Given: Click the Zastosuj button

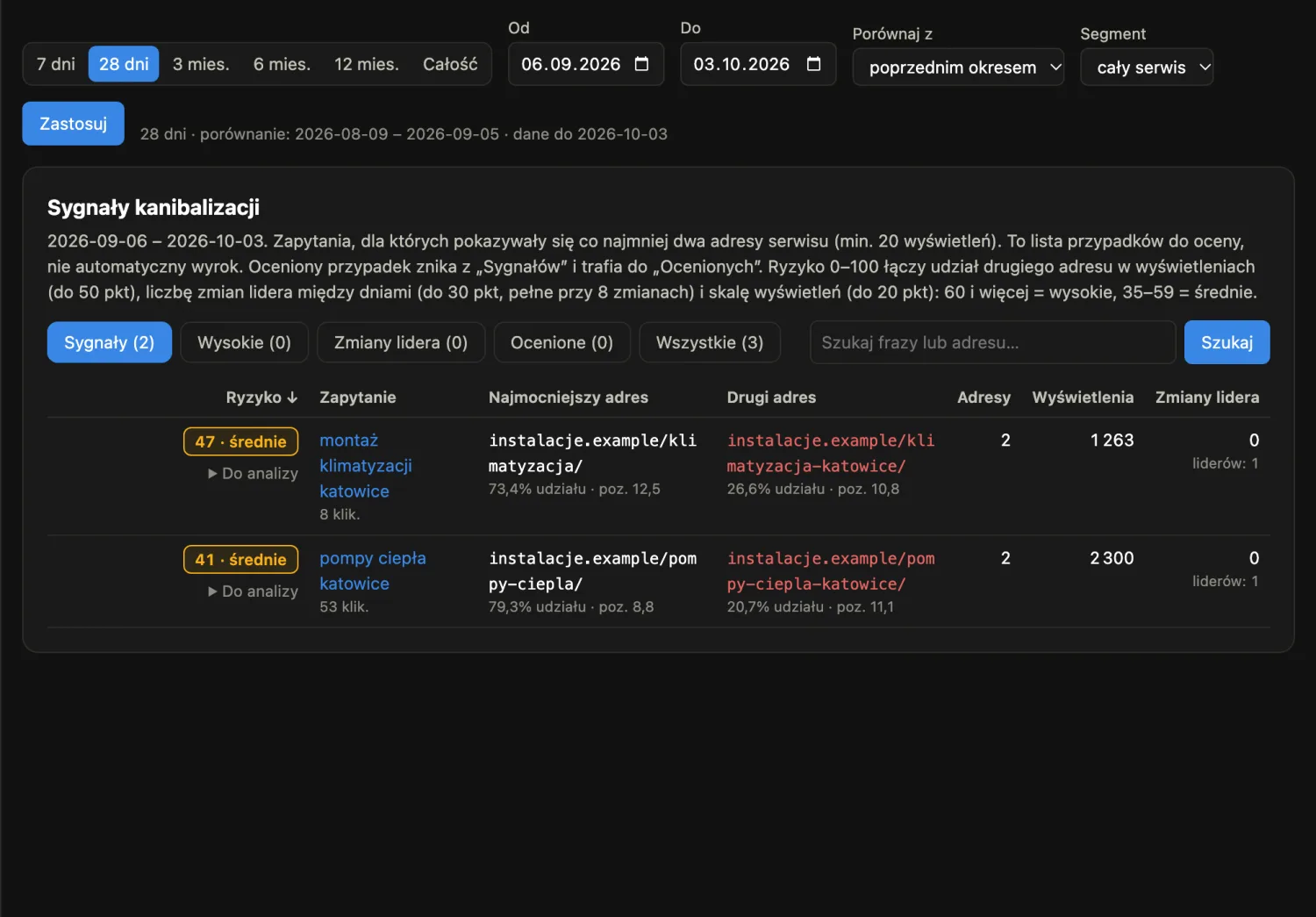Looking at the screenshot, I should click(73, 124).
